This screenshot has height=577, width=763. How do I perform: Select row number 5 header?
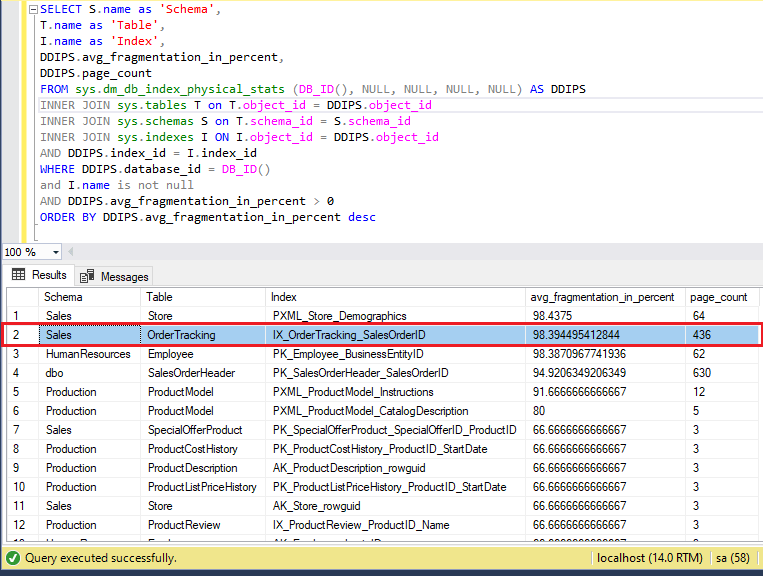23,392
